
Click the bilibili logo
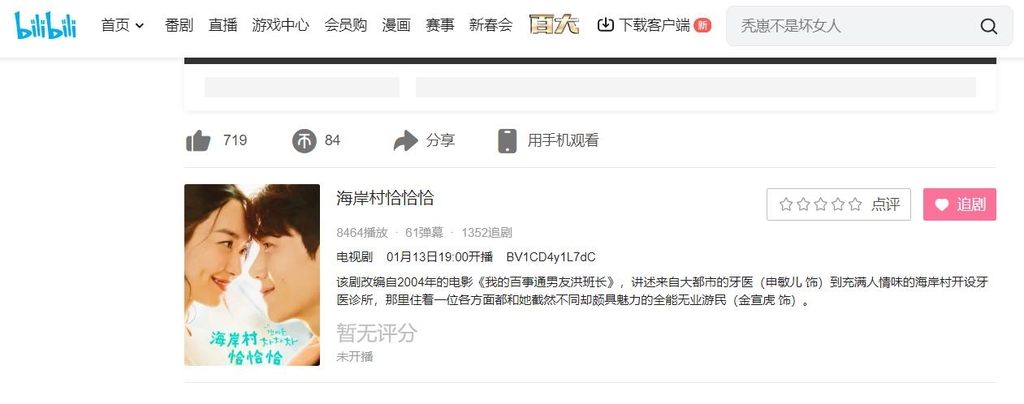coord(46,25)
